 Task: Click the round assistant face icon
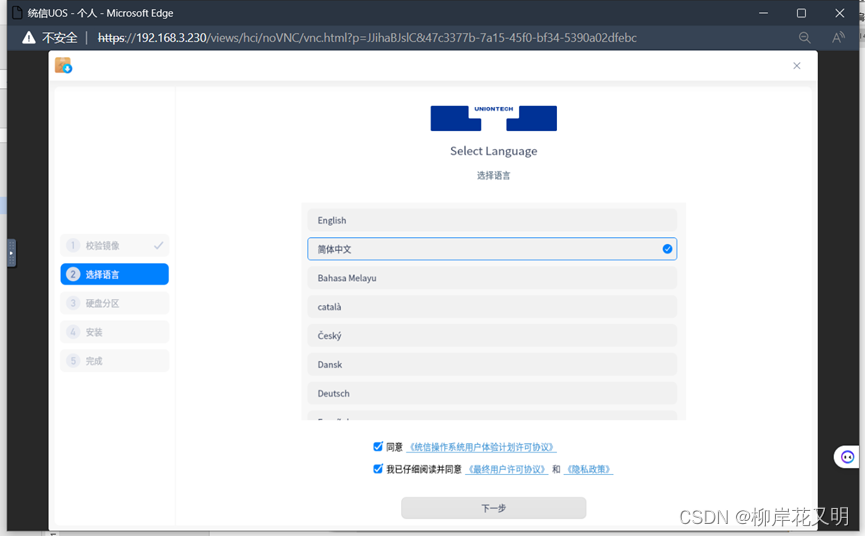847,457
